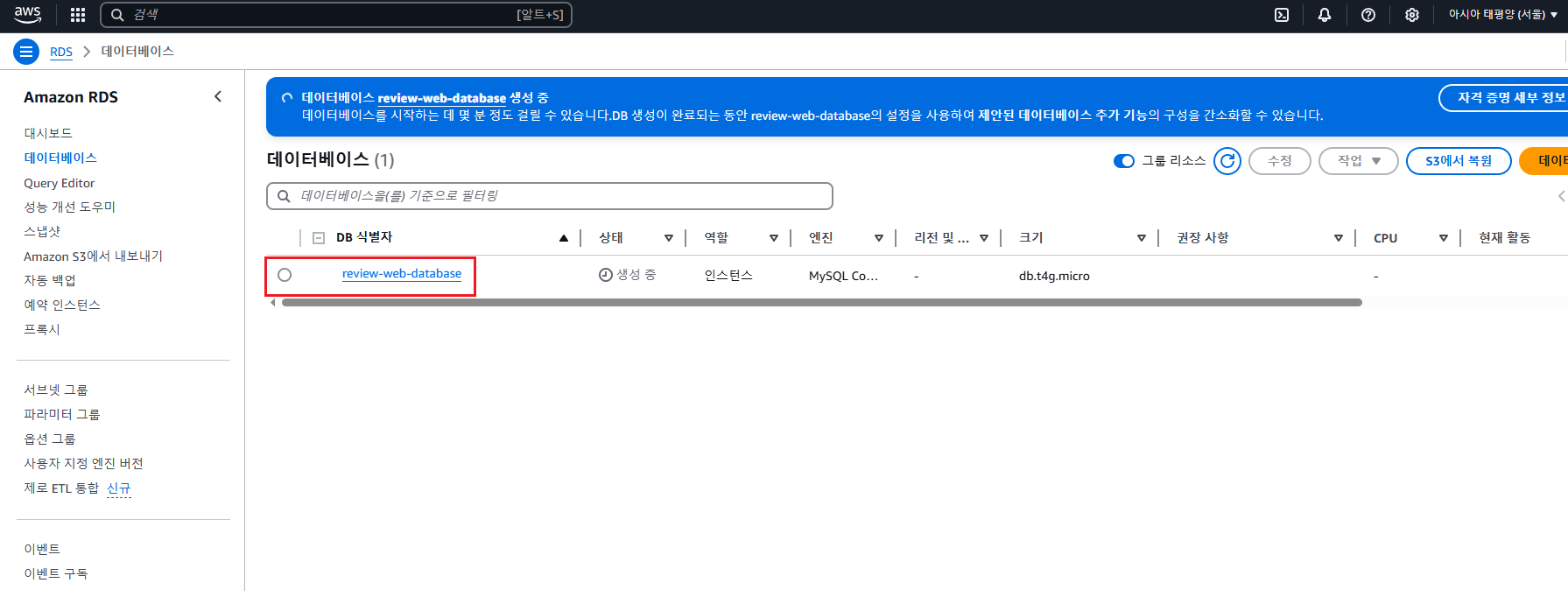The height and width of the screenshot is (597, 1568).
Task: Open the 작업 actions dropdown
Action: [1359, 161]
